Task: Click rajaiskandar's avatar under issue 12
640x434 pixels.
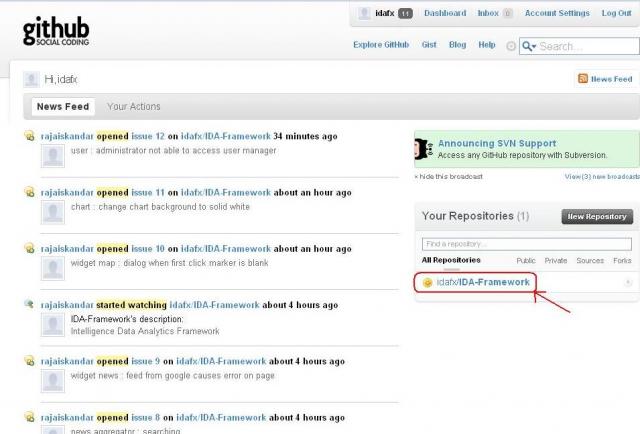Action: click(x=53, y=156)
